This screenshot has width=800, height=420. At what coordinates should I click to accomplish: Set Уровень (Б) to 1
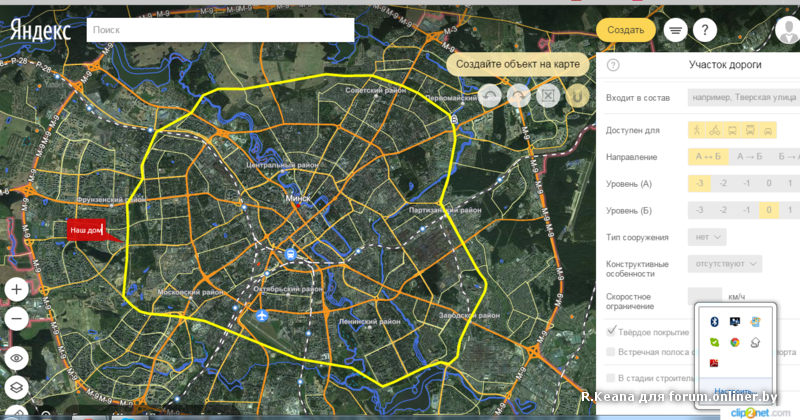click(790, 210)
